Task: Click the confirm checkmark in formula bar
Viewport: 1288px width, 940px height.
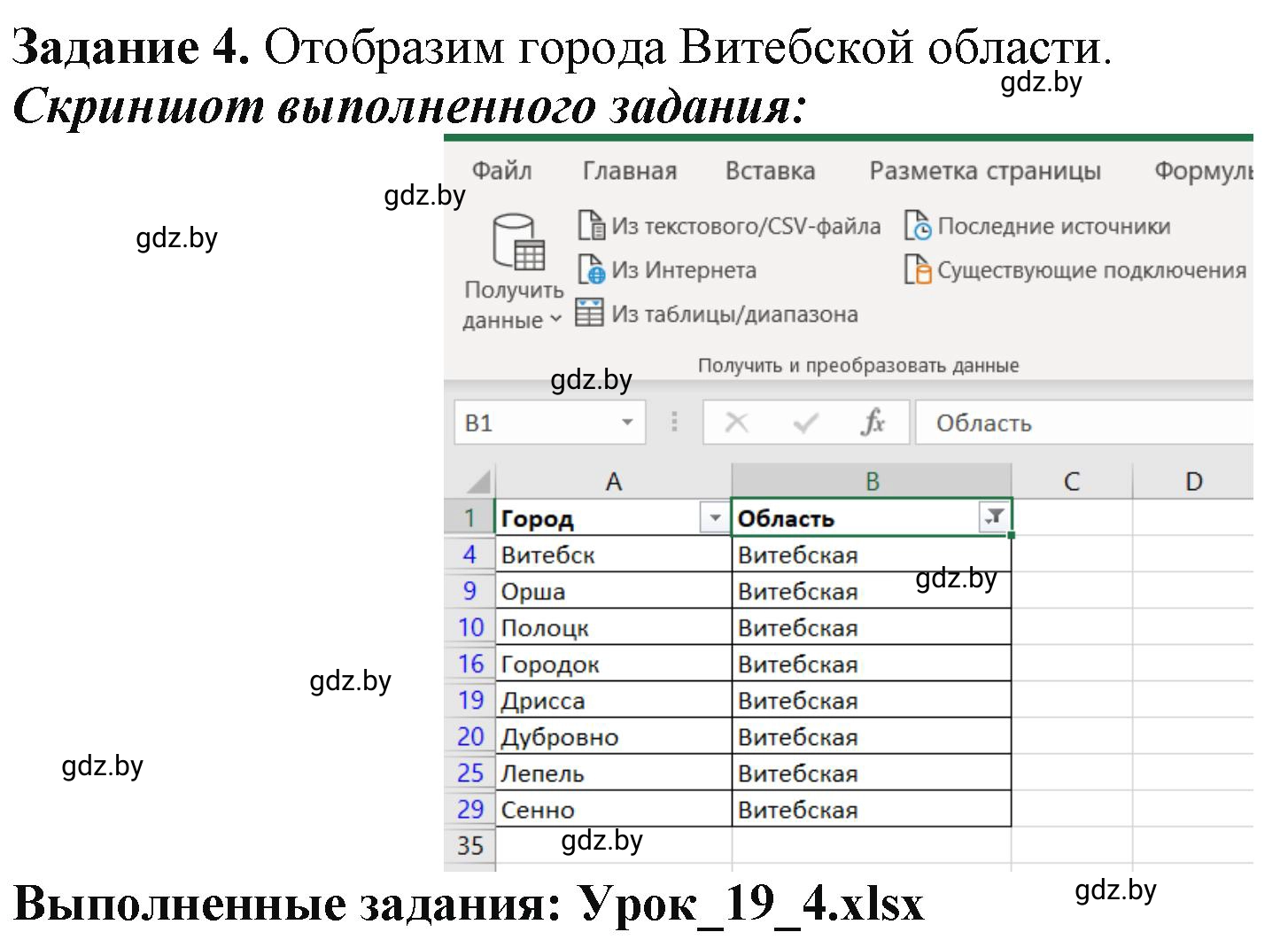Action: point(805,423)
